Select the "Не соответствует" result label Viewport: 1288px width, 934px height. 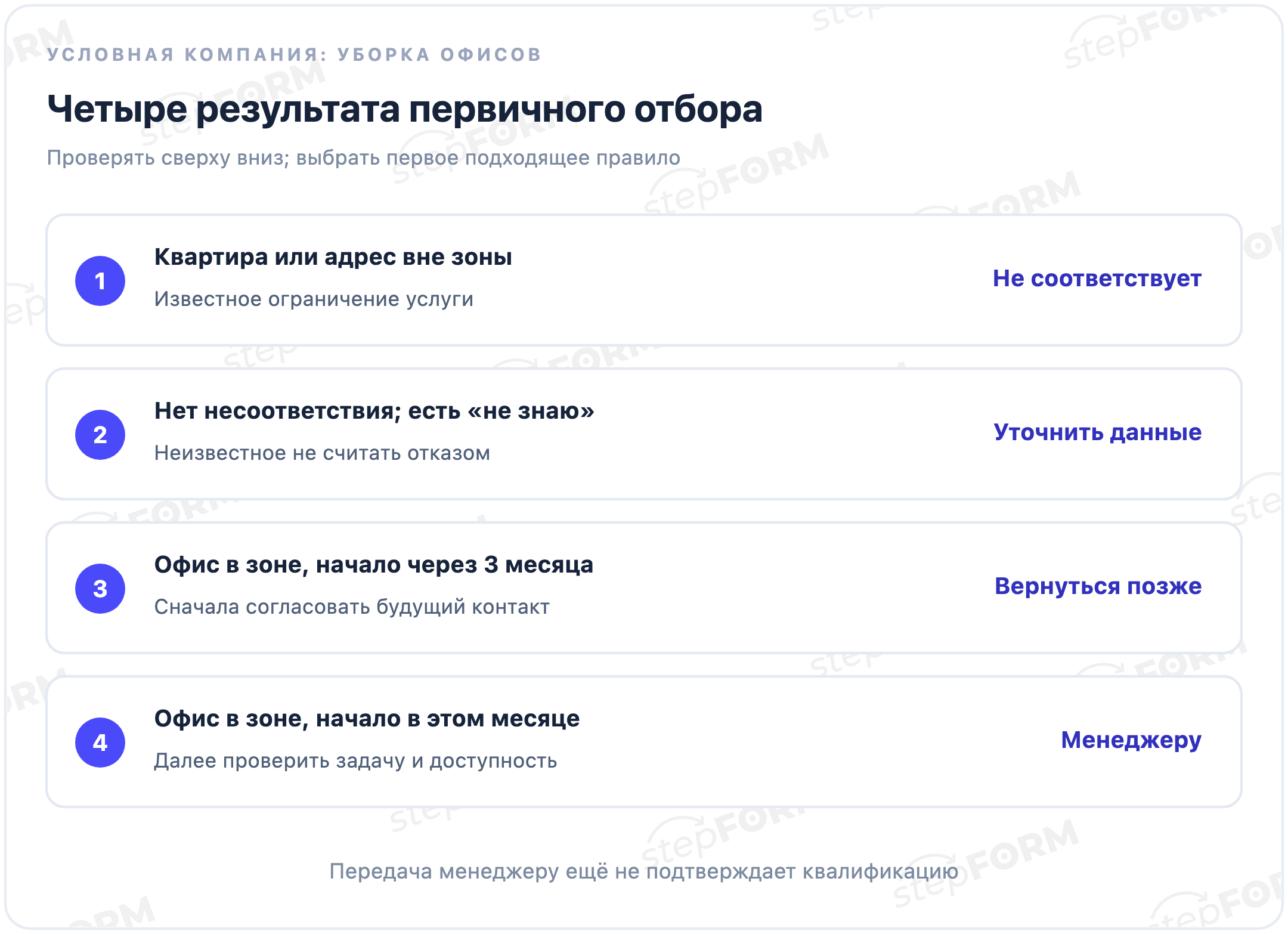pos(1097,279)
